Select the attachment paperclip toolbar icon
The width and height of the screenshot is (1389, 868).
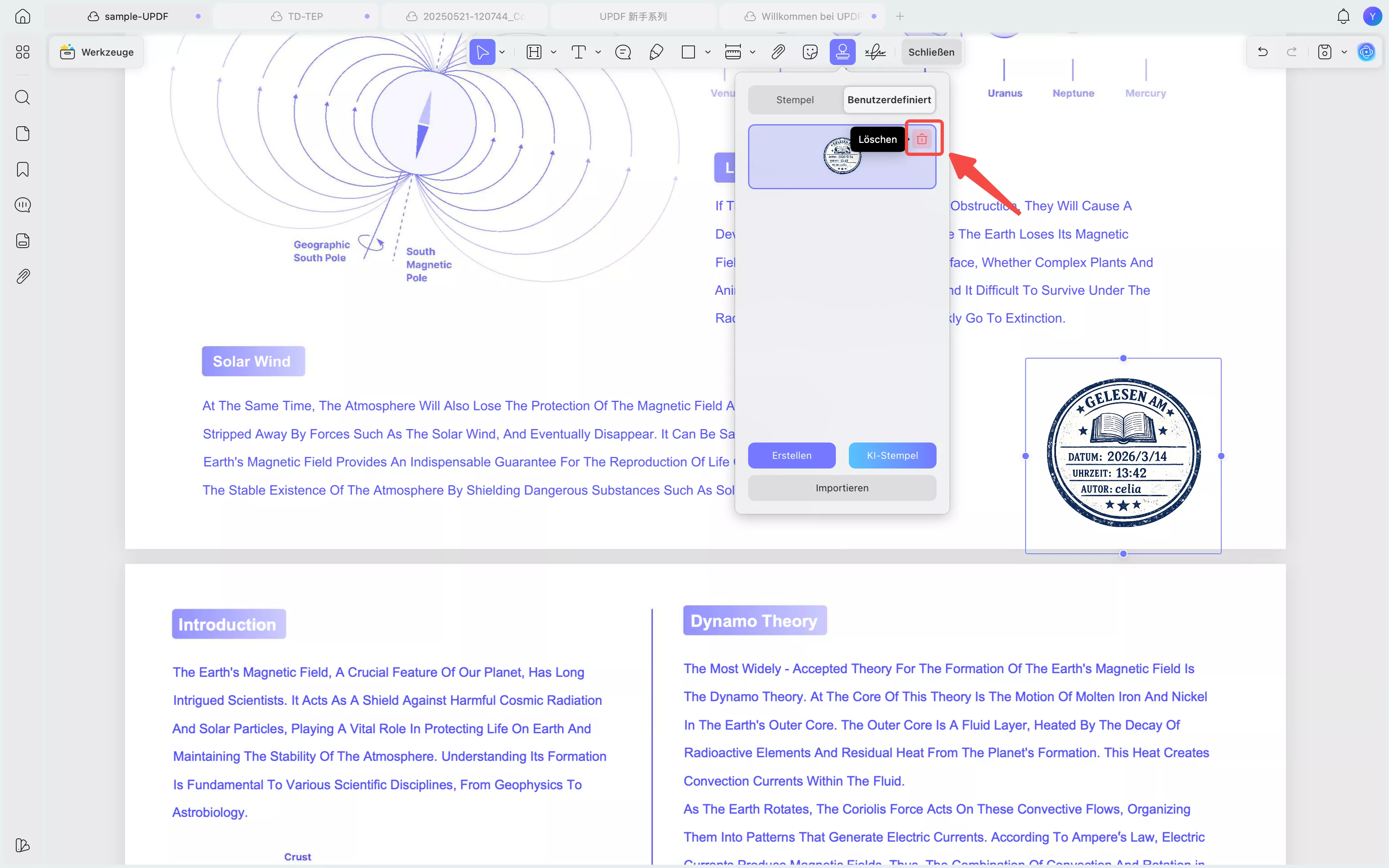(777, 52)
